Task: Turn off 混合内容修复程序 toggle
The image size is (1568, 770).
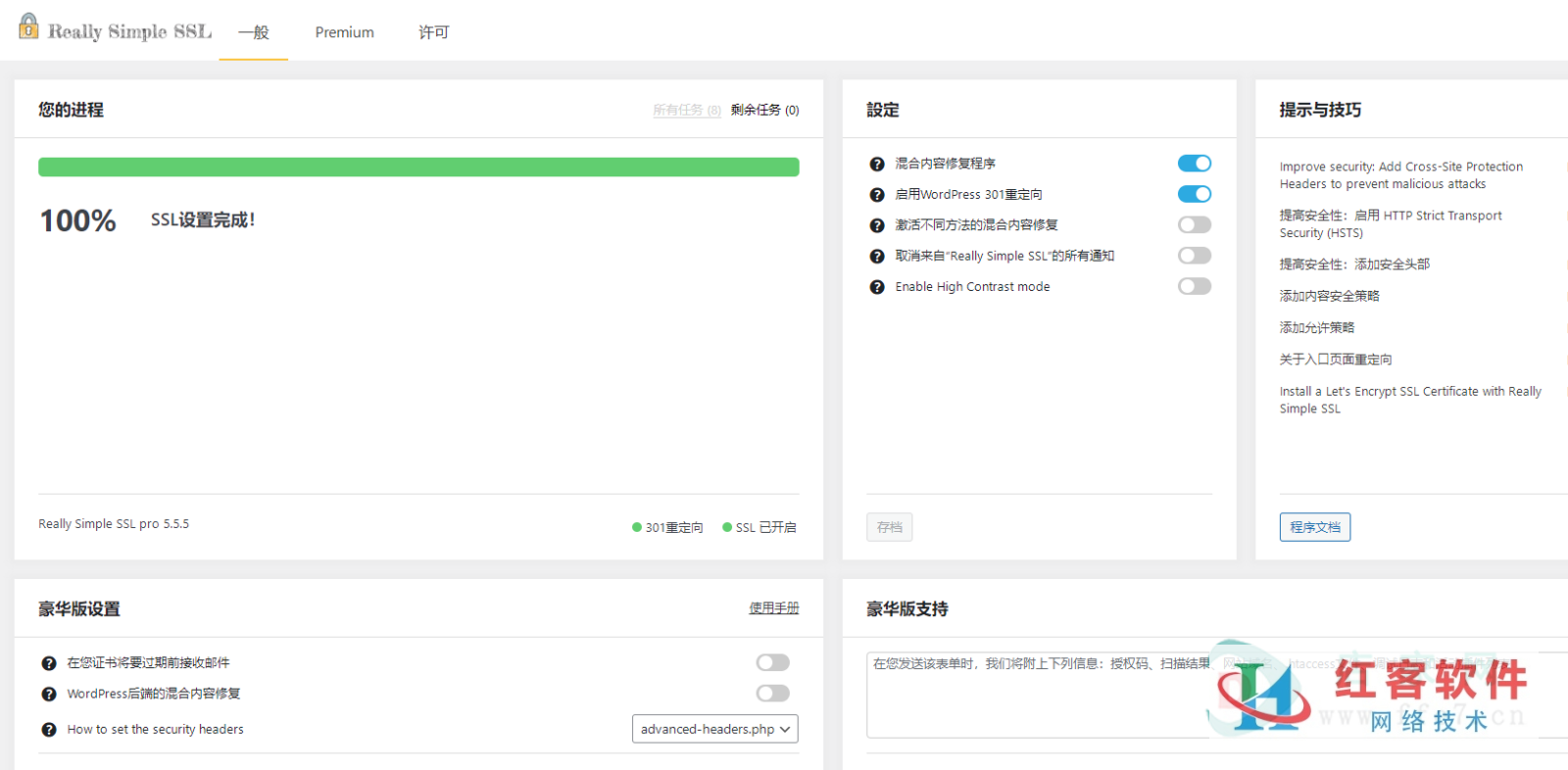Action: (1195, 164)
